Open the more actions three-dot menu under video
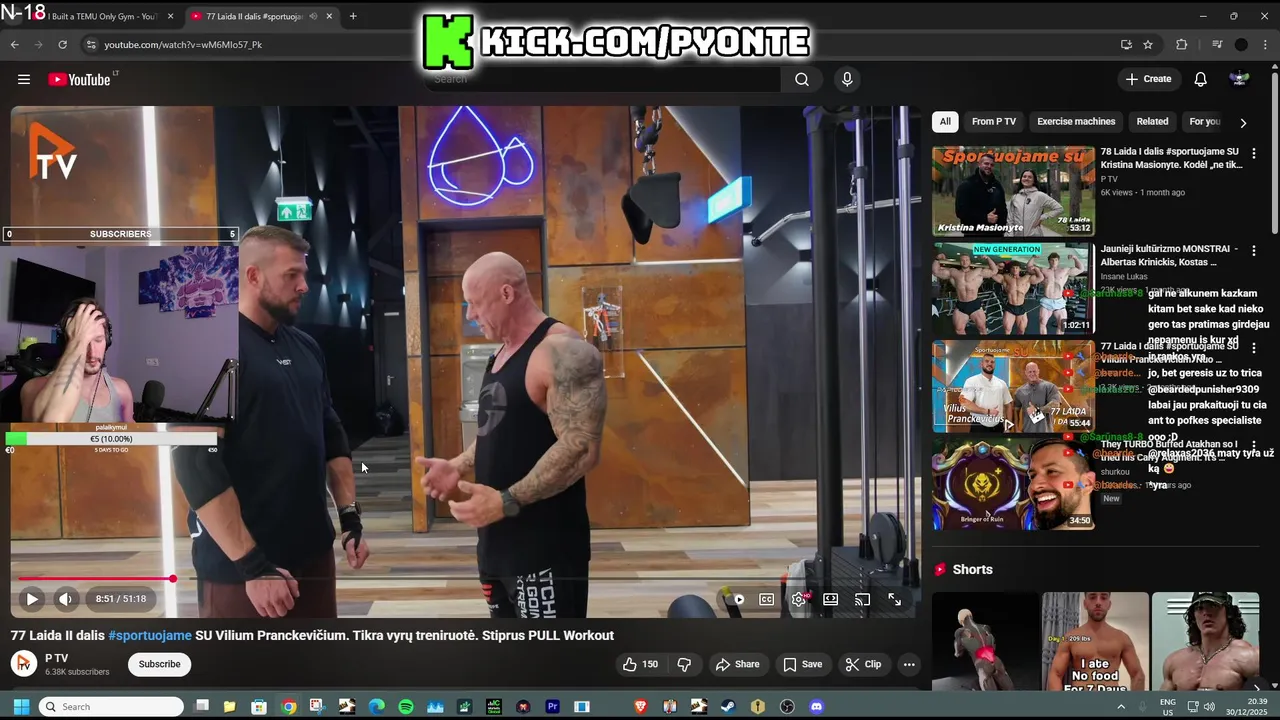Screen dimensions: 1280x720 909,664
